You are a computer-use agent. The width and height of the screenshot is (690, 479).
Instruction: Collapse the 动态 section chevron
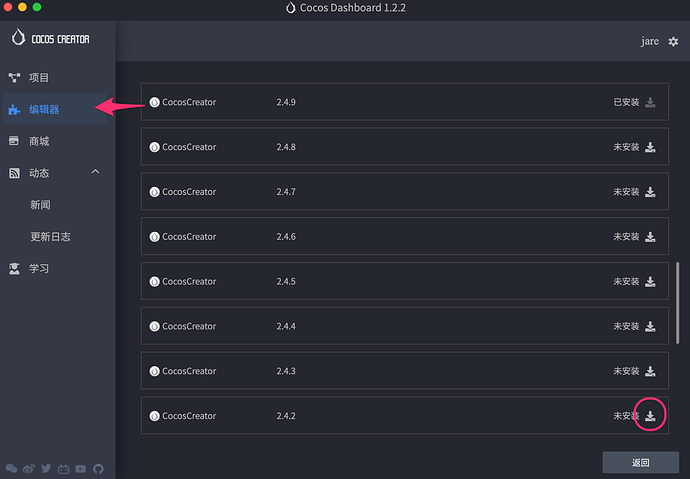click(95, 172)
